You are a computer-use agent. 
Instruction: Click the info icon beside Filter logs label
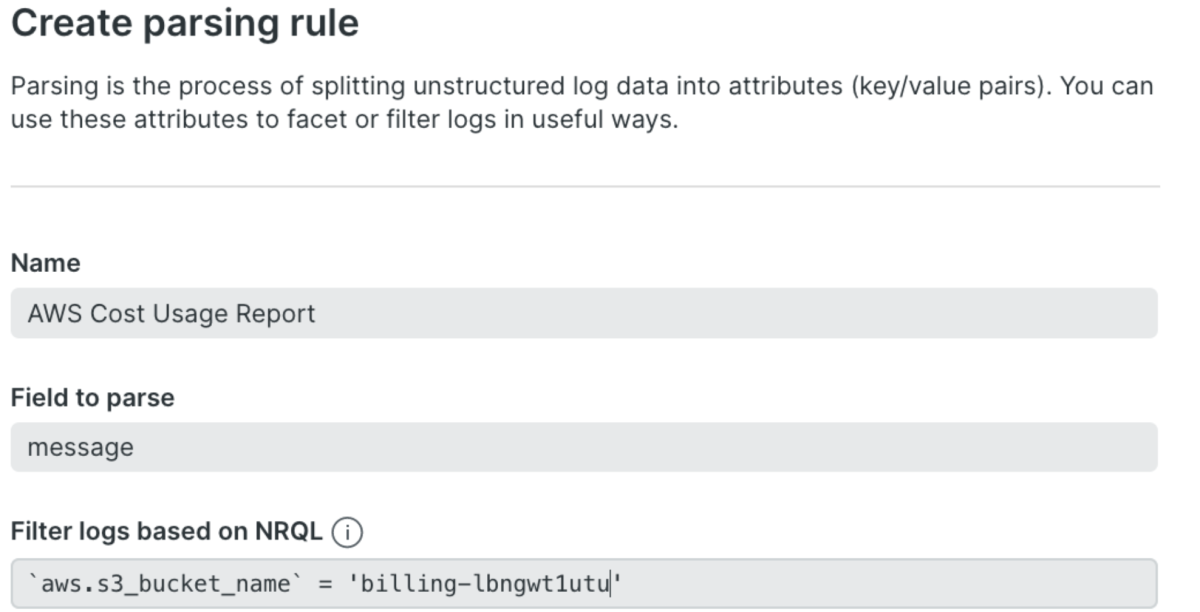click(x=347, y=533)
